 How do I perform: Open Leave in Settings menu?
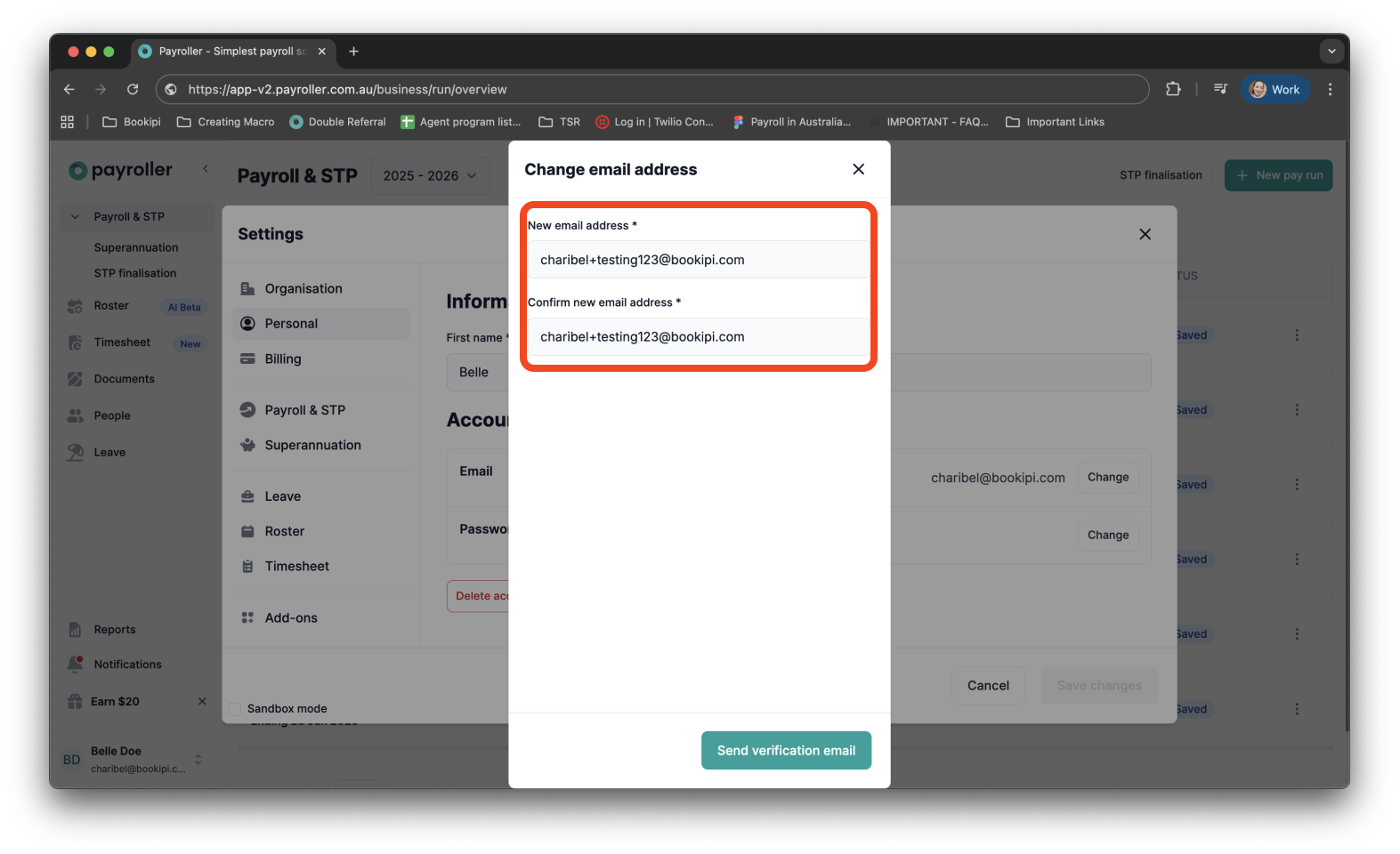pos(321,496)
